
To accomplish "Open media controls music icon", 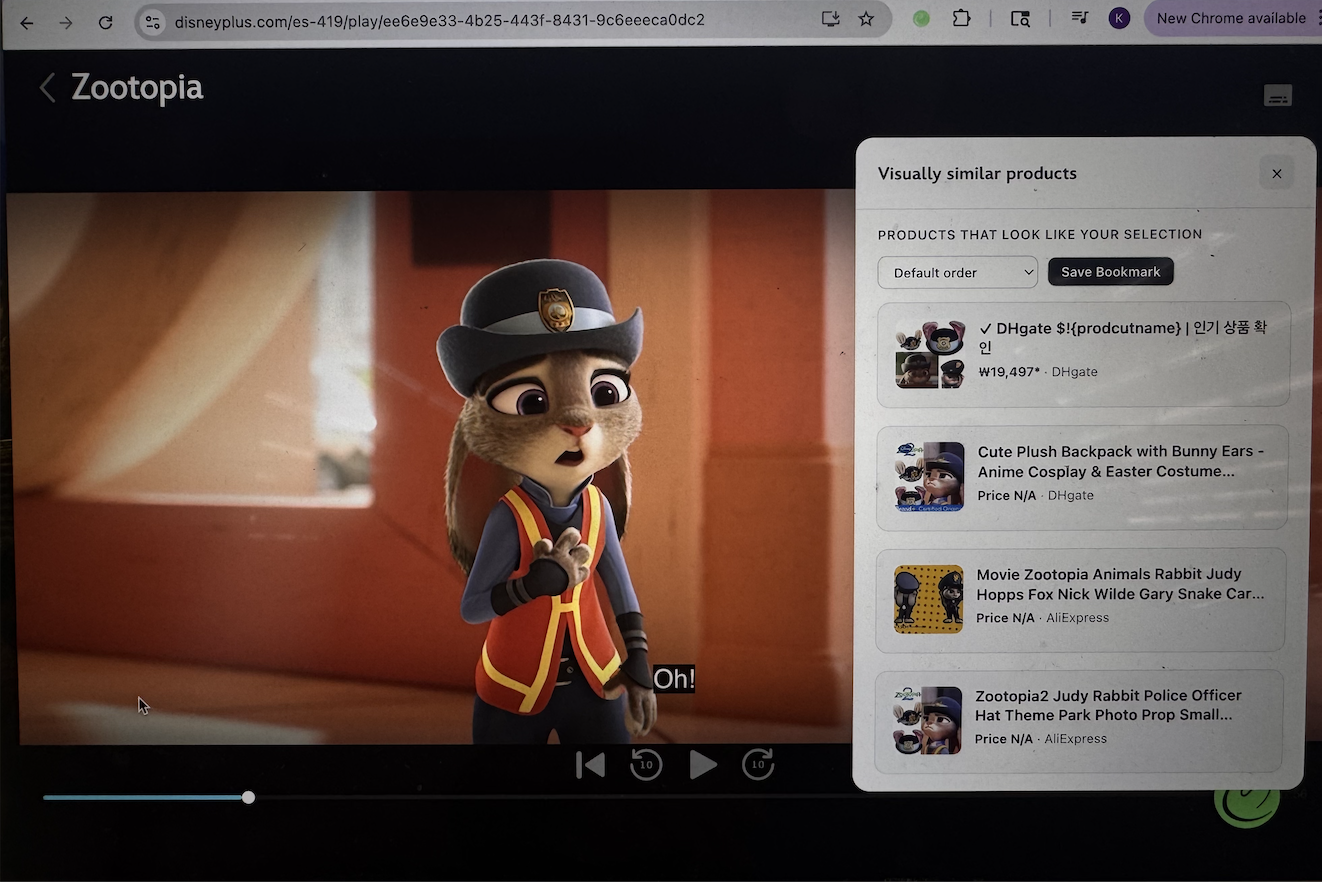I will pos(1079,18).
